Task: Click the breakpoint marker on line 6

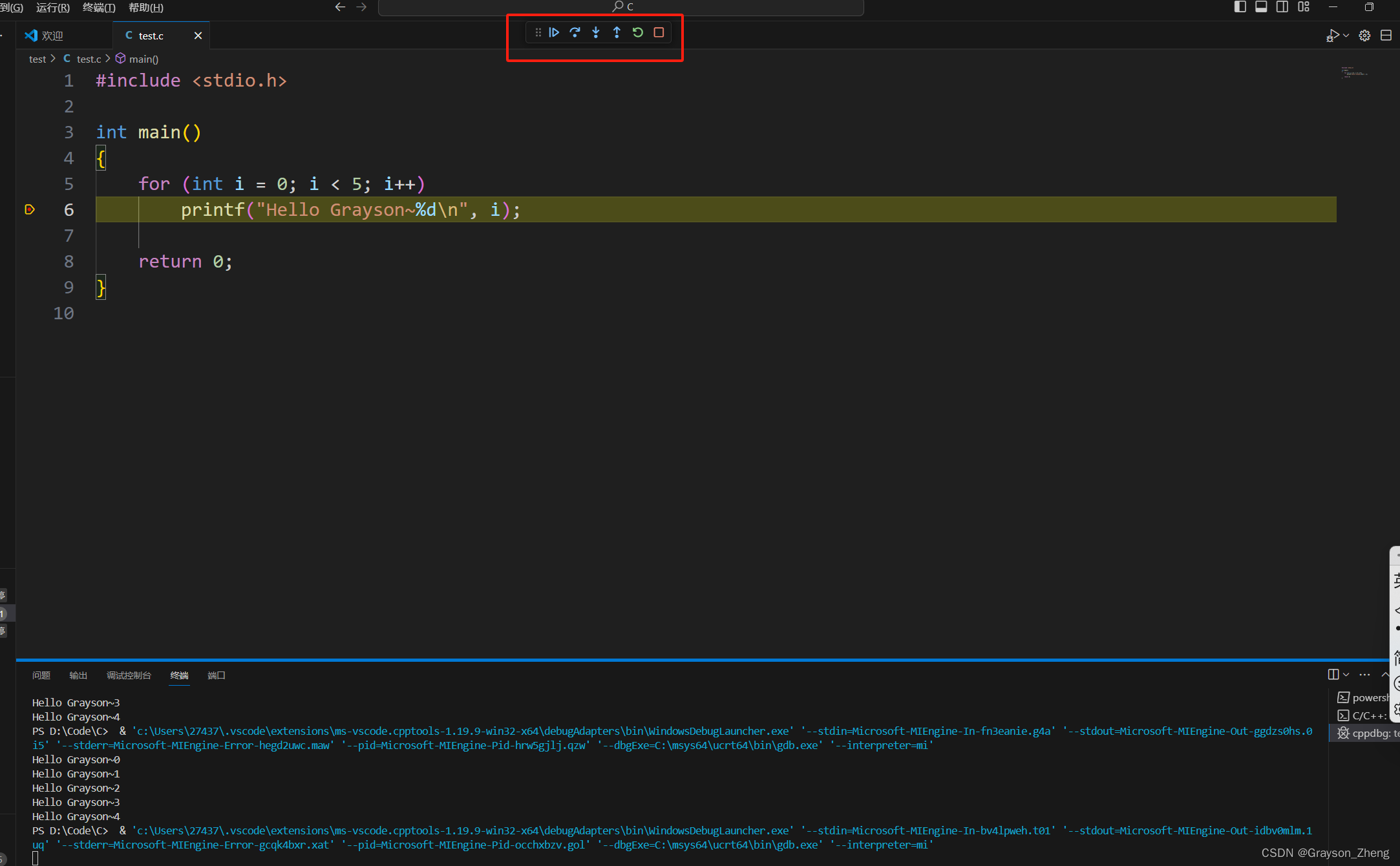Action: (30, 209)
